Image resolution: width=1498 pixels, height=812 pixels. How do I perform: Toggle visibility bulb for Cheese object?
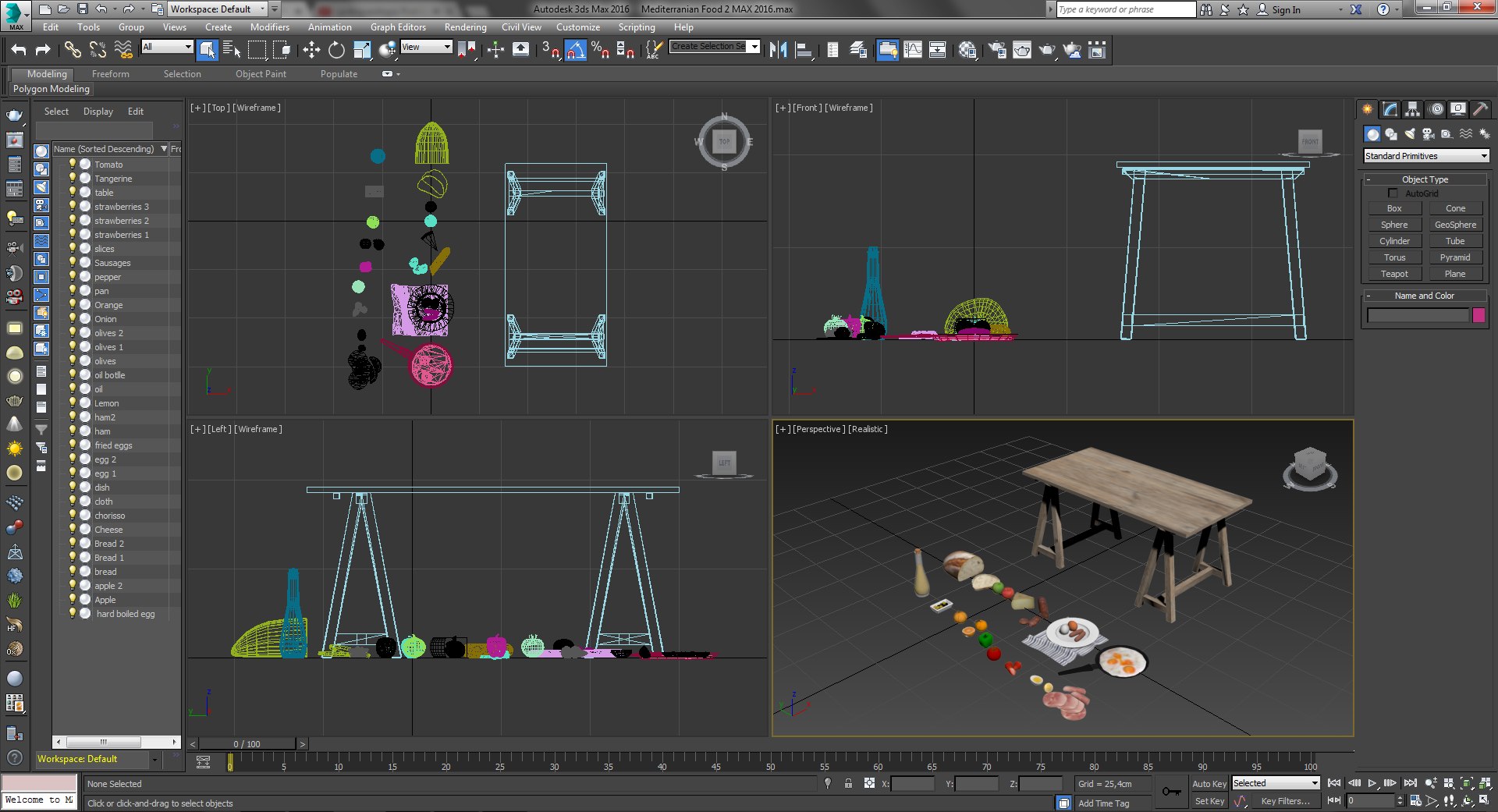[x=73, y=529]
